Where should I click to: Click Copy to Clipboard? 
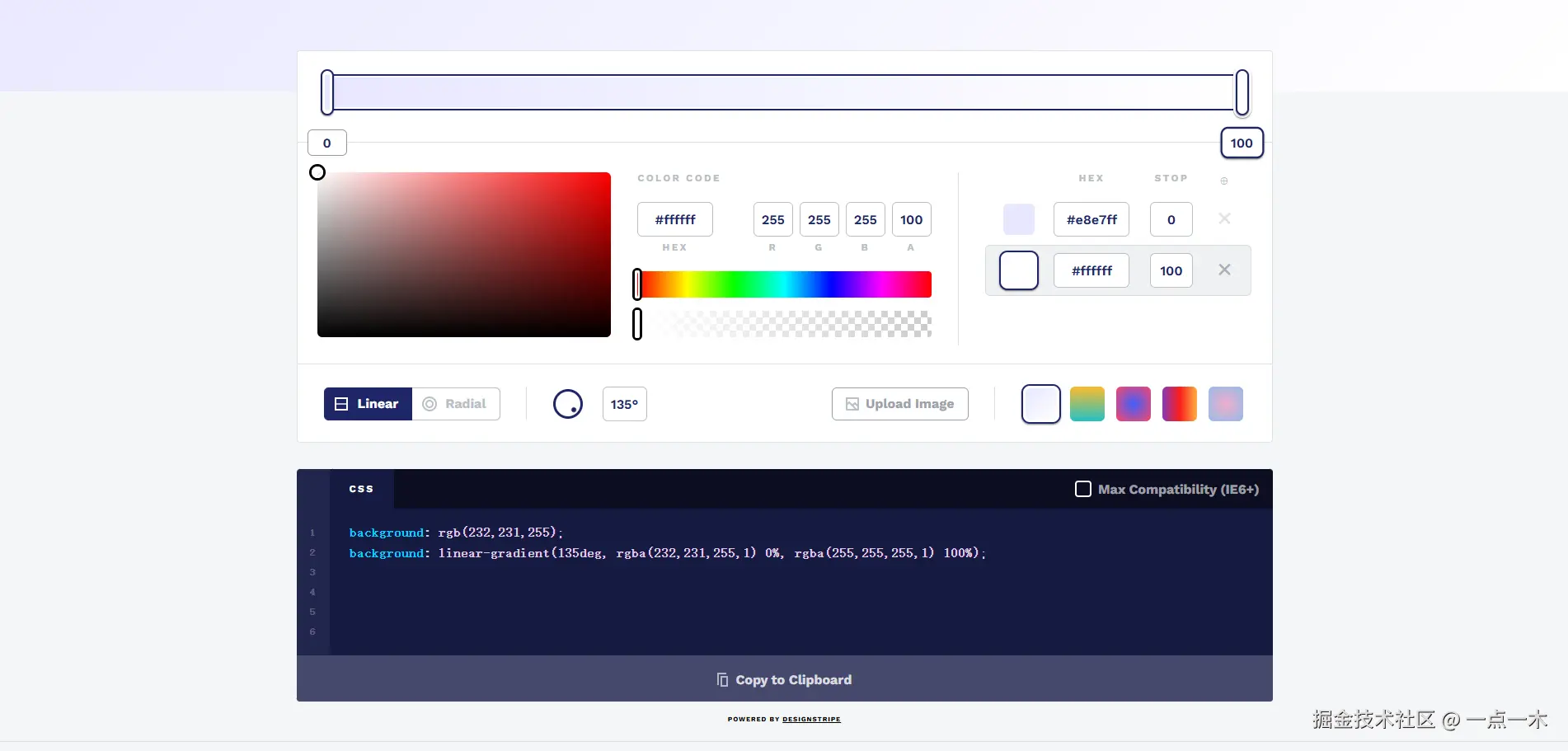coord(784,678)
